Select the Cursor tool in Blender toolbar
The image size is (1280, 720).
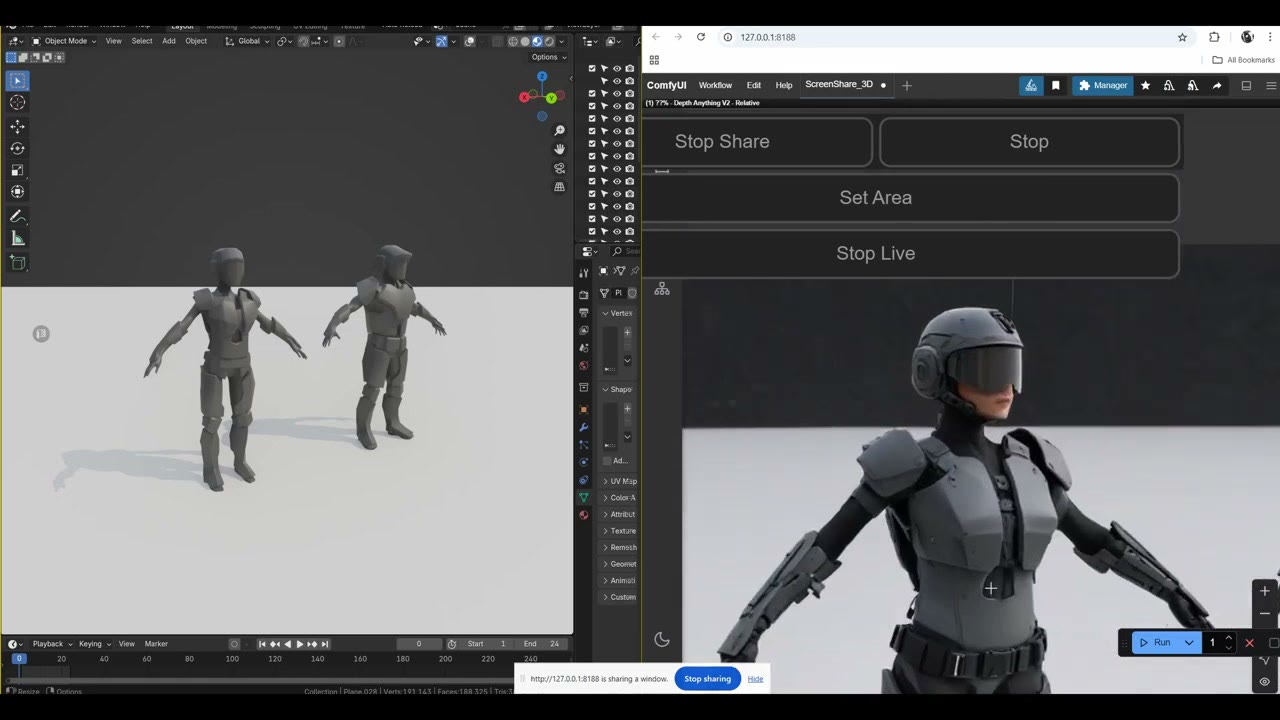pos(18,102)
